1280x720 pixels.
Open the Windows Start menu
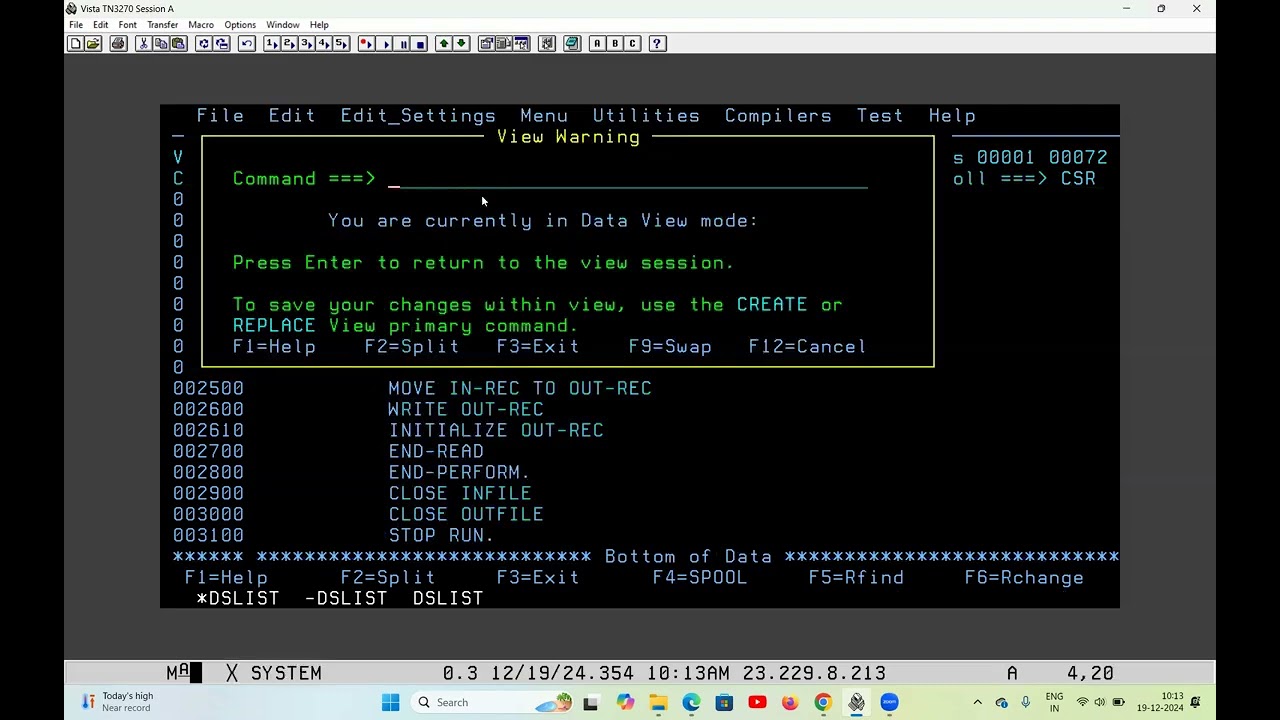pyautogui.click(x=390, y=703)
